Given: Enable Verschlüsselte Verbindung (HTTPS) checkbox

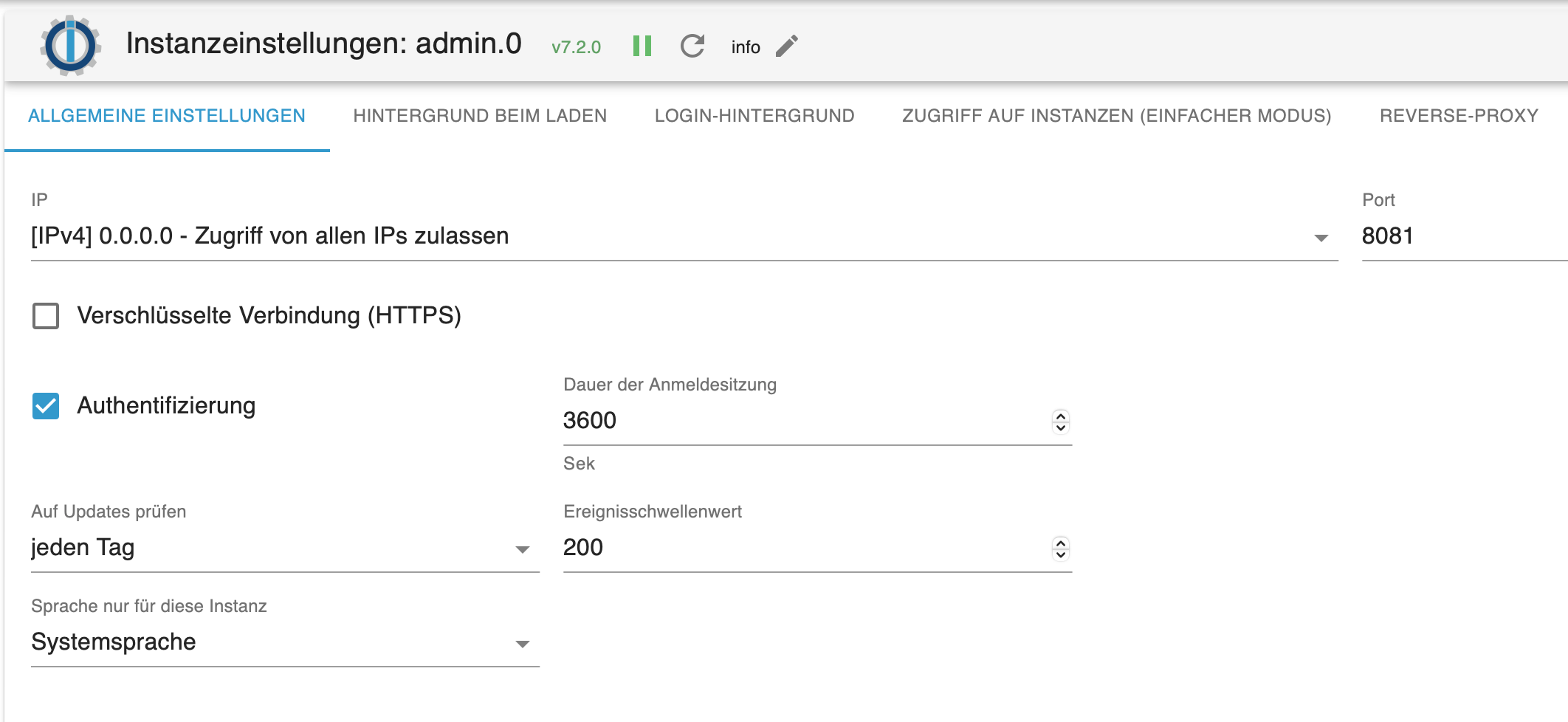Looking at the screenshot, I should point(46,316).
